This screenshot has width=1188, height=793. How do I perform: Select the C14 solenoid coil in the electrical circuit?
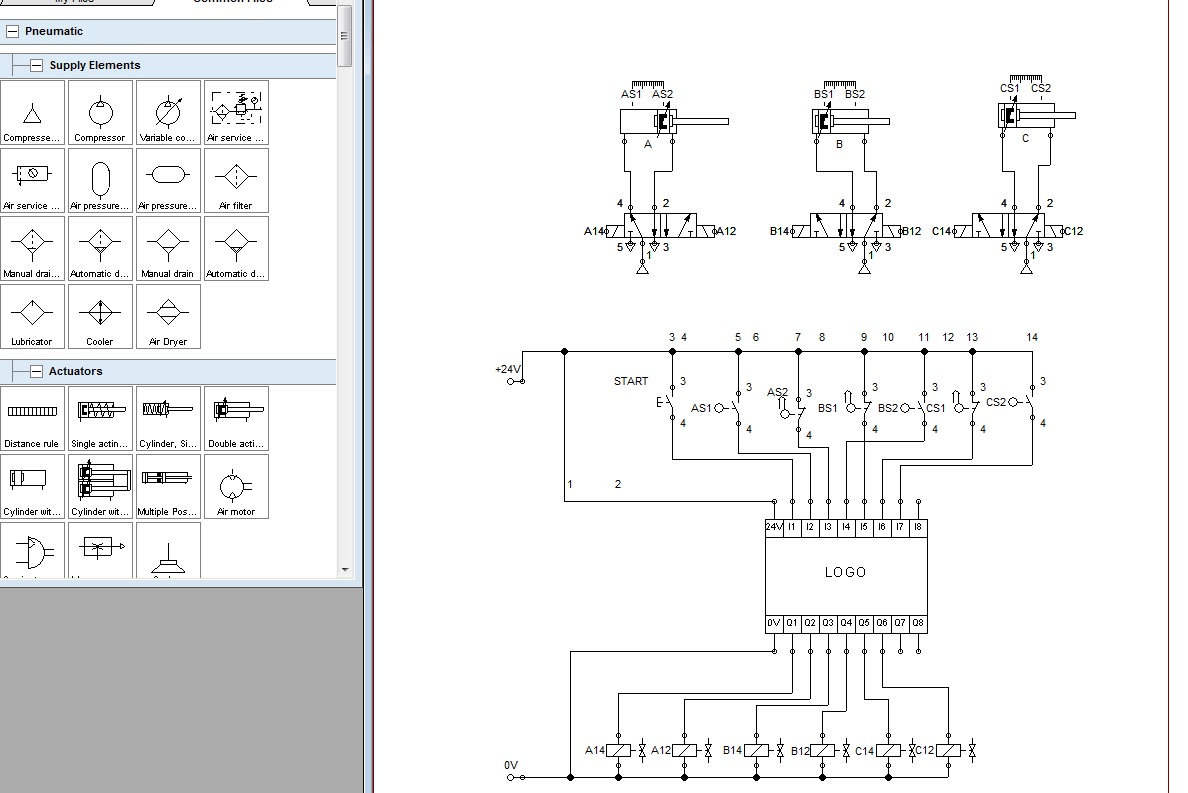[888, 751]
